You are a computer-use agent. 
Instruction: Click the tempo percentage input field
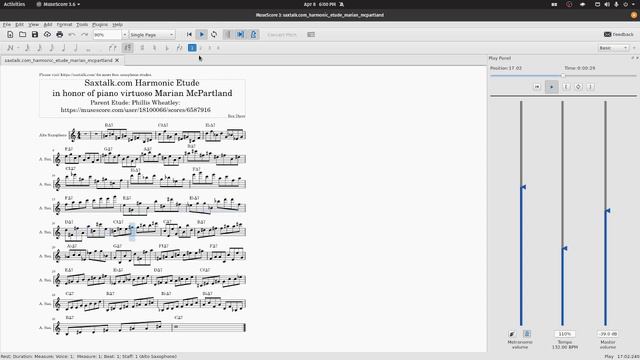click(x=565, y=334)
